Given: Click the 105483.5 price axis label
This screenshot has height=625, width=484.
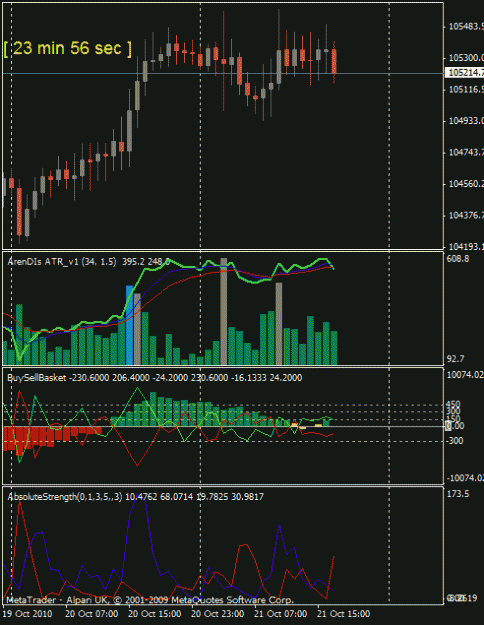Looking at the screenshot, I should 466,27.
